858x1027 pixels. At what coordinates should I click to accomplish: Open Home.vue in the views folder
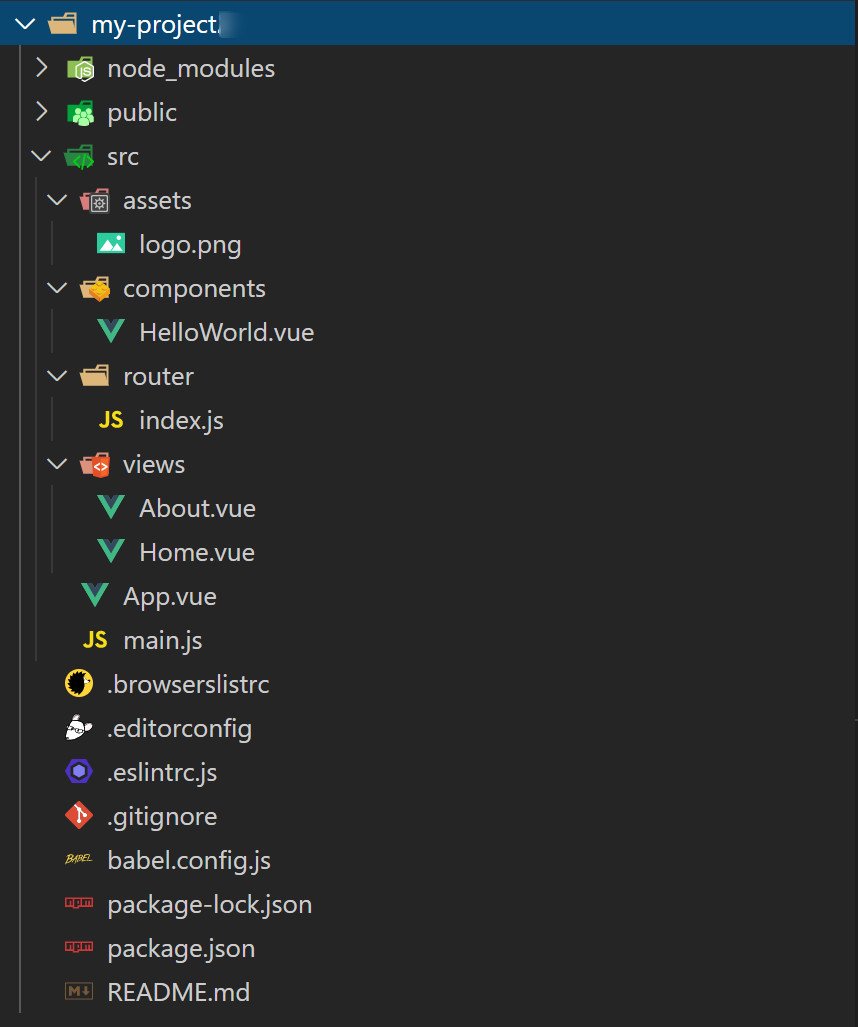coord(196,552)
